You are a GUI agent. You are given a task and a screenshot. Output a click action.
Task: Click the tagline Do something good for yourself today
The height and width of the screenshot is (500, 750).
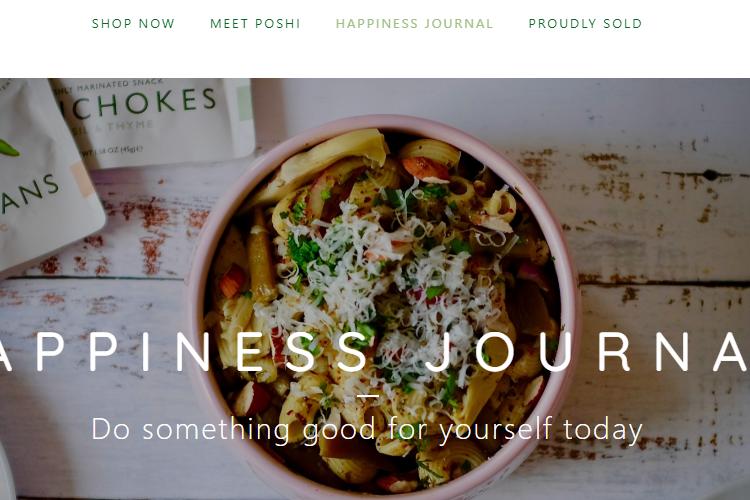367,429
